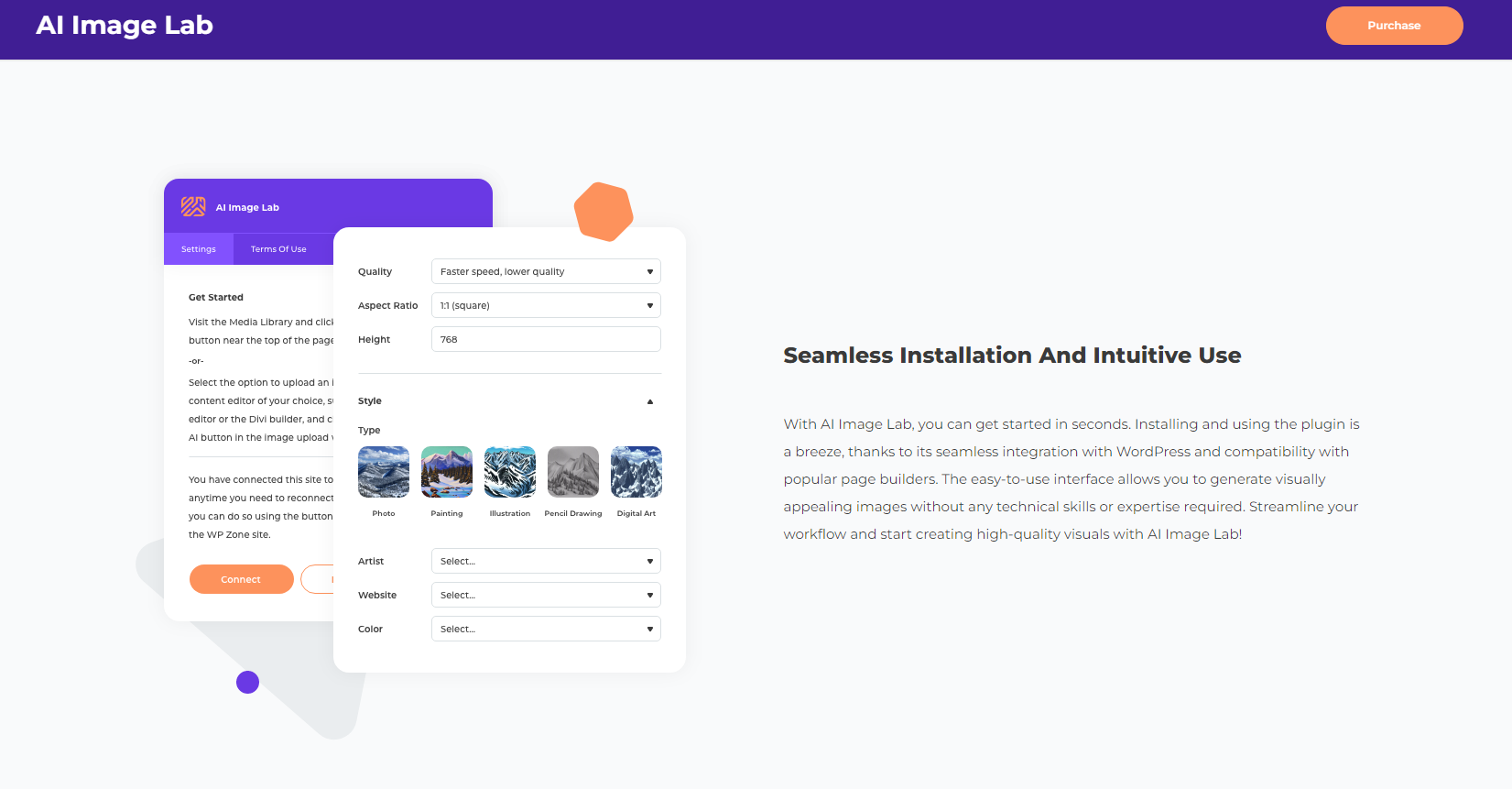1512x789 pixels.
Task: Pick the Illustration style thumbnail
Action: [510, 472]
